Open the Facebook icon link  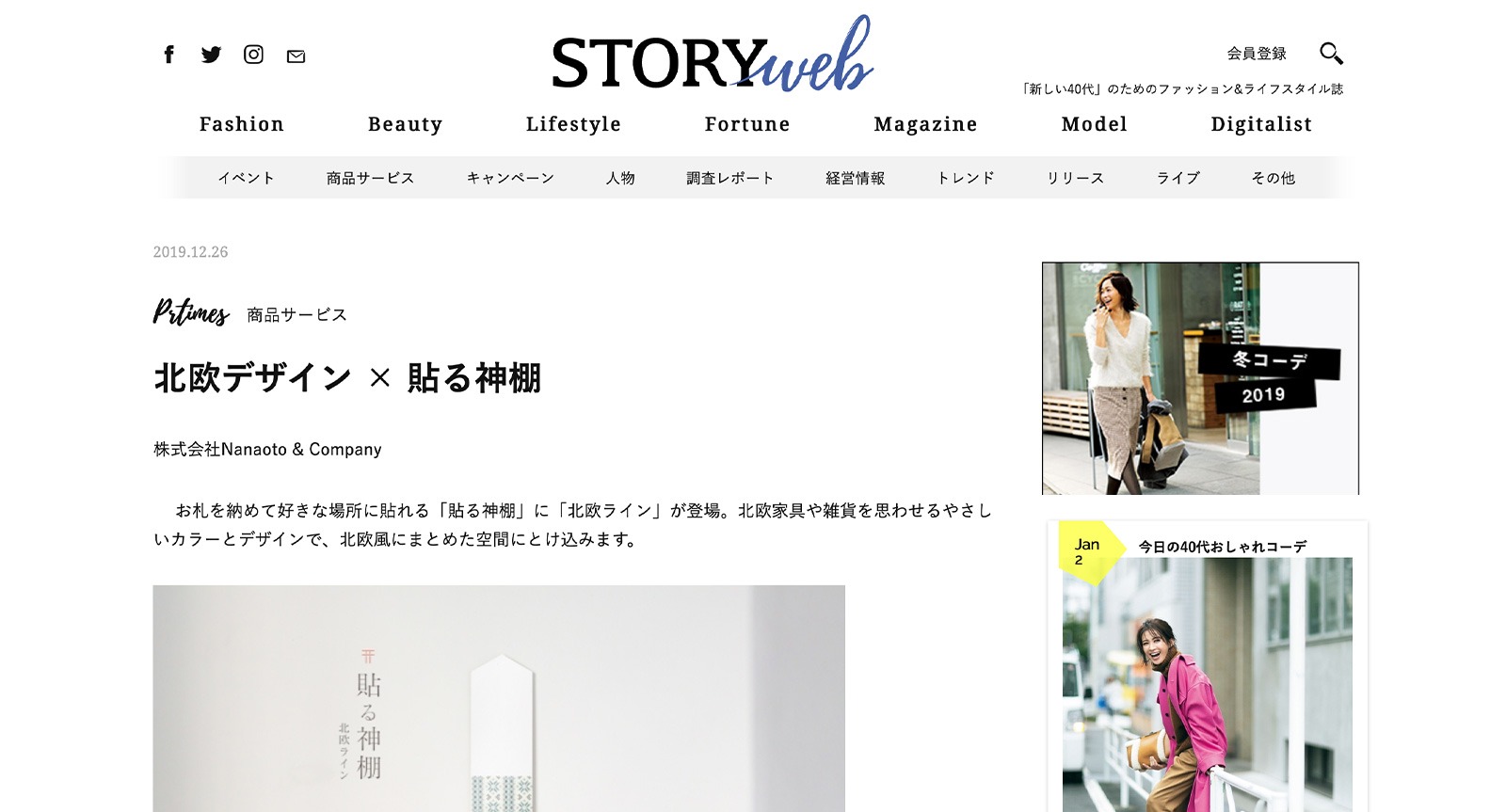168,55
